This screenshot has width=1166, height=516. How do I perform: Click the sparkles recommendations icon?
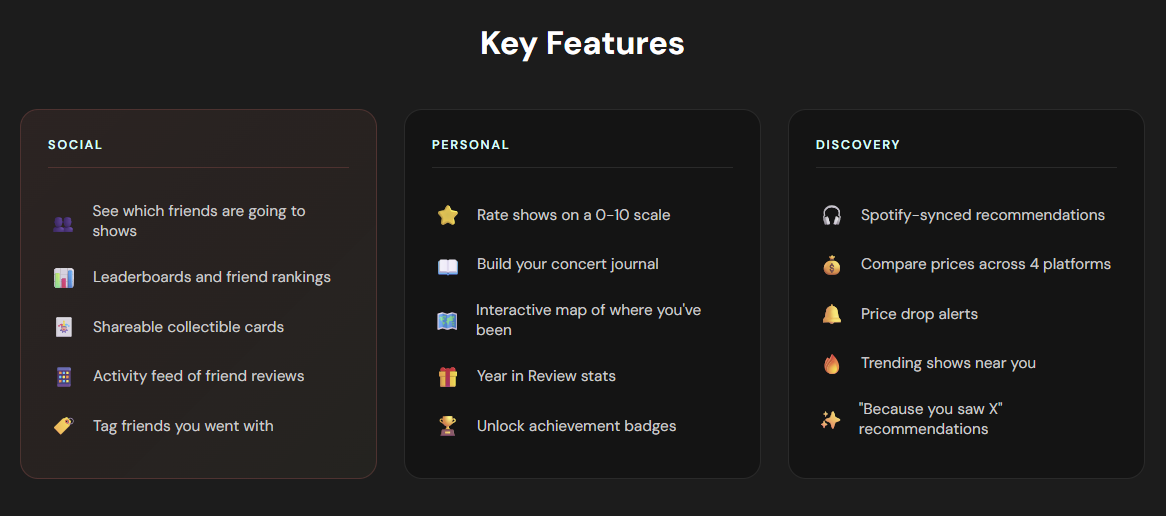[831, 420]
